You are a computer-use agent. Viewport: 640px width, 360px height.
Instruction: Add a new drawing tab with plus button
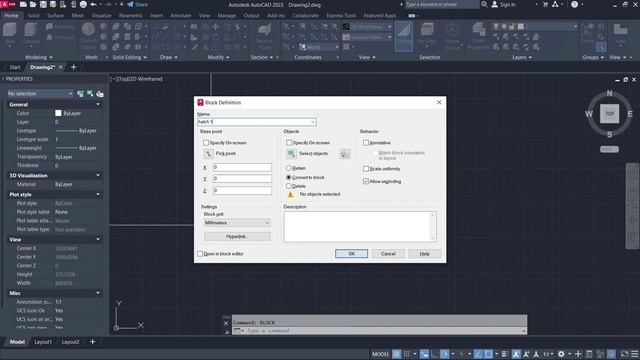pos(73,67)
